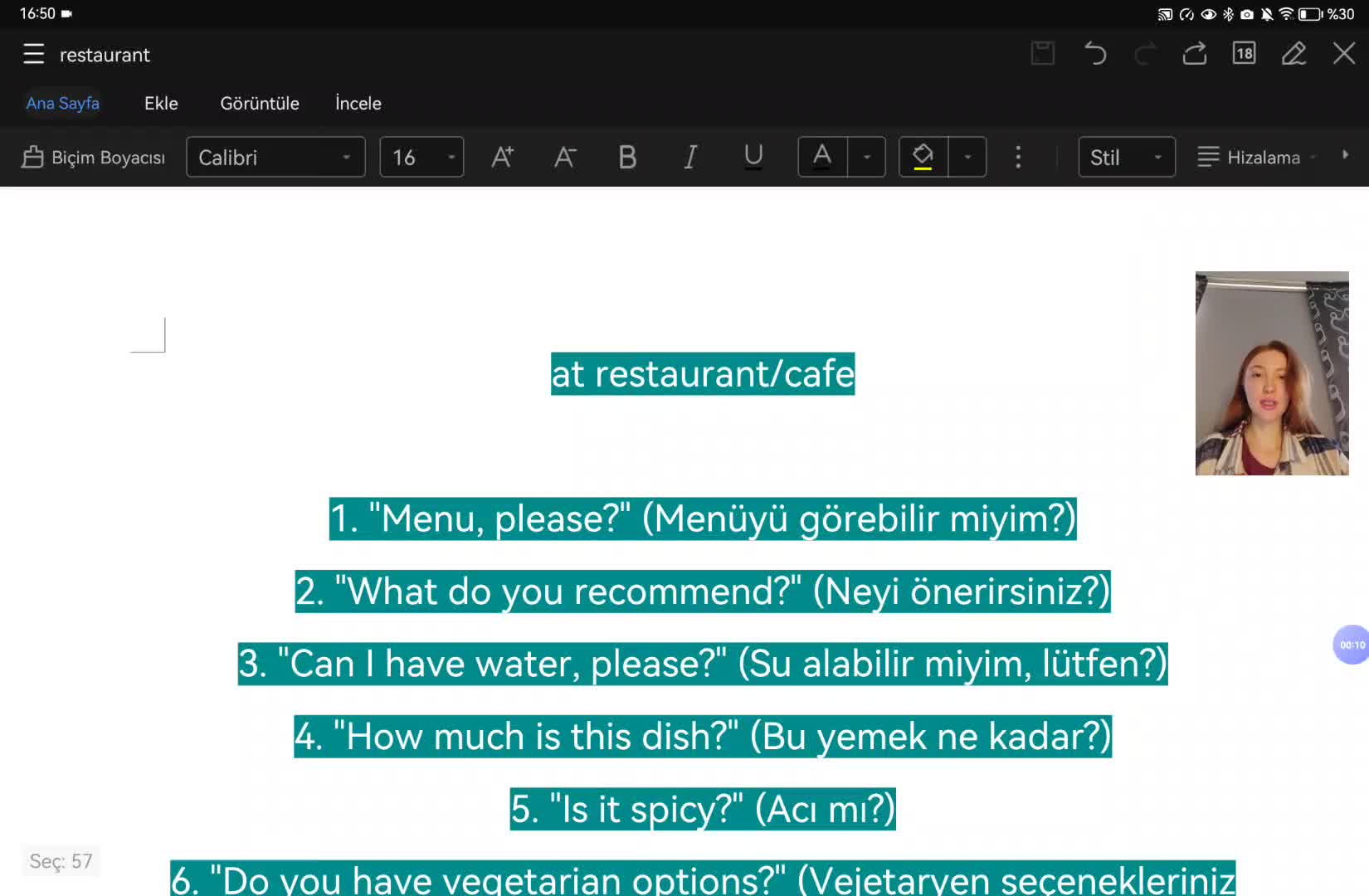The width and height of the screenshot is (1369, 896).
Task: Open the İncele tab
Action: click(x=358, y=103)
